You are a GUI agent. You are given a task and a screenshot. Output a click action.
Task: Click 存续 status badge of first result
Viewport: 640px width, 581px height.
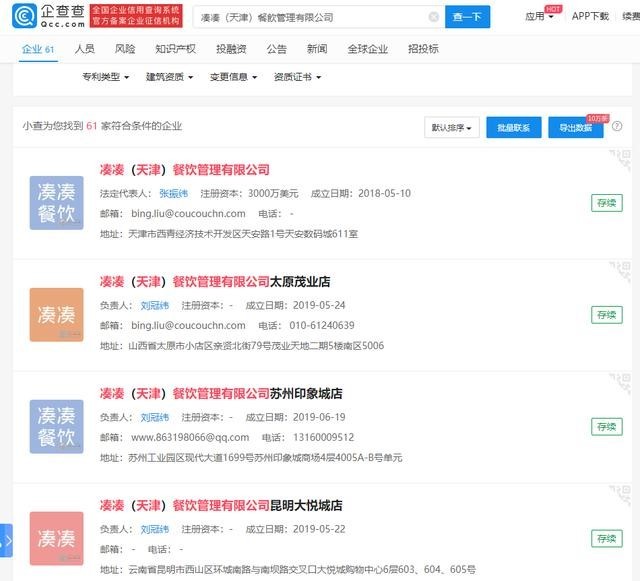[x=607, y=203]
